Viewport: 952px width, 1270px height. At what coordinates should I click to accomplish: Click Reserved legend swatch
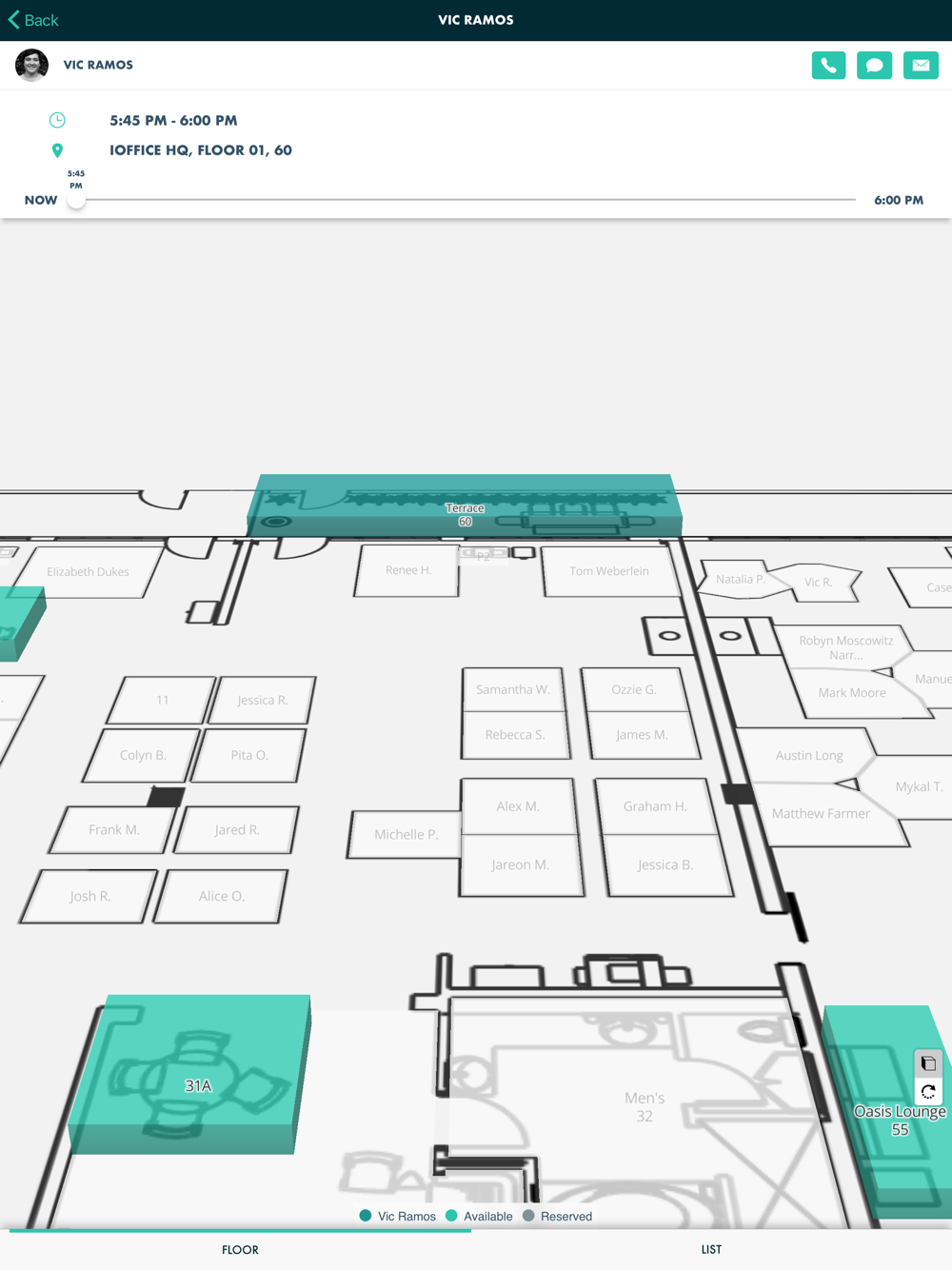click(x=528, y=1216)
